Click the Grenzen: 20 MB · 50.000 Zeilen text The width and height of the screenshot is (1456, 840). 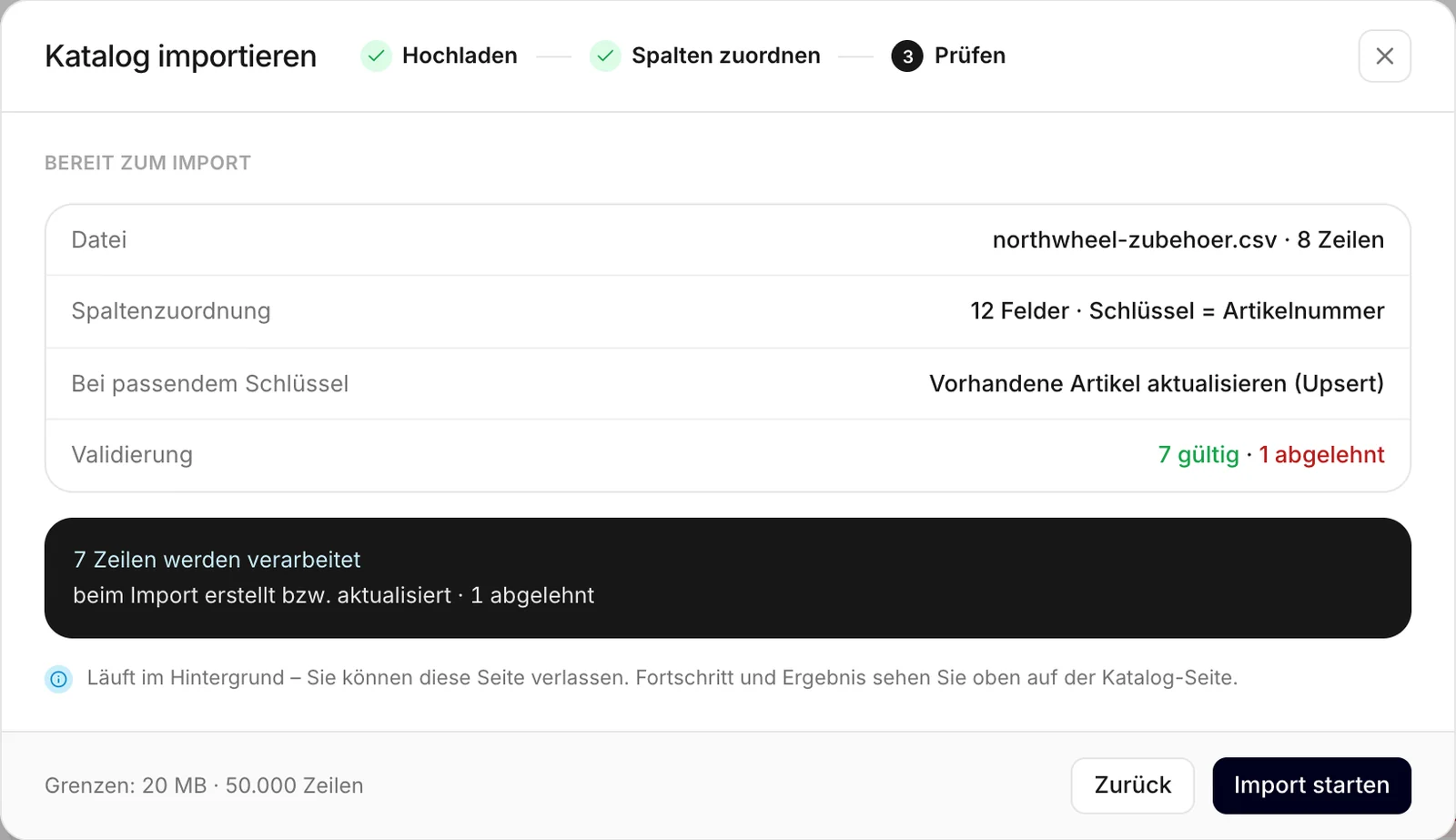[204, 785]
